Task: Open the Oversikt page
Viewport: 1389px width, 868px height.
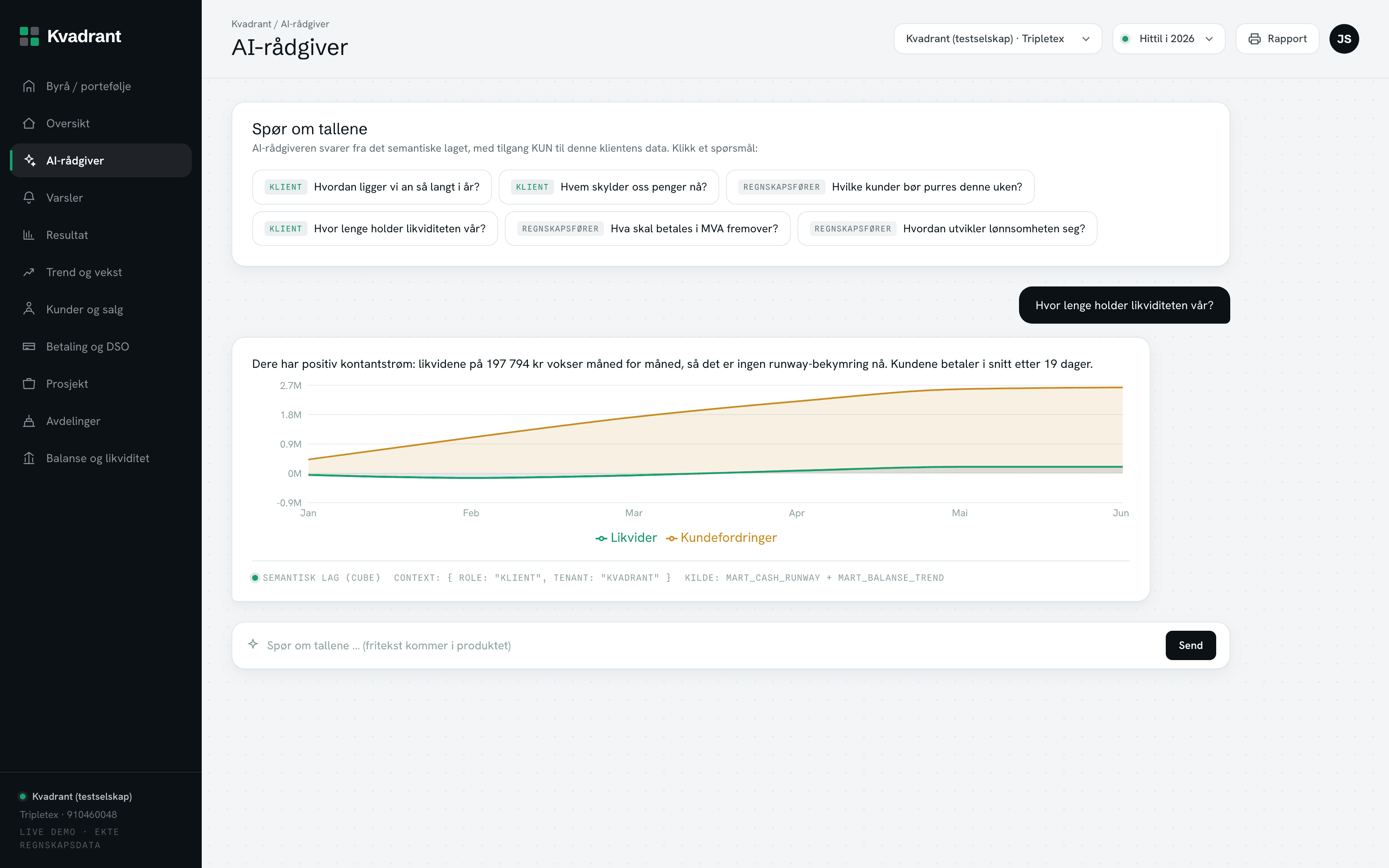Action: 101,124
